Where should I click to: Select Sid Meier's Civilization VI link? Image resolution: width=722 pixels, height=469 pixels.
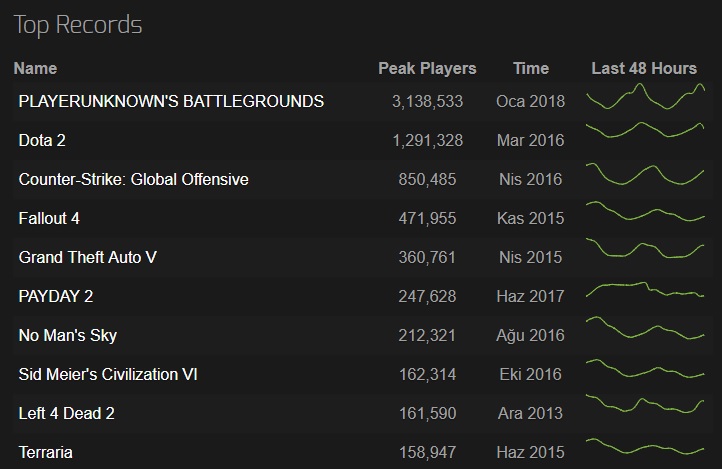[108, 374]
